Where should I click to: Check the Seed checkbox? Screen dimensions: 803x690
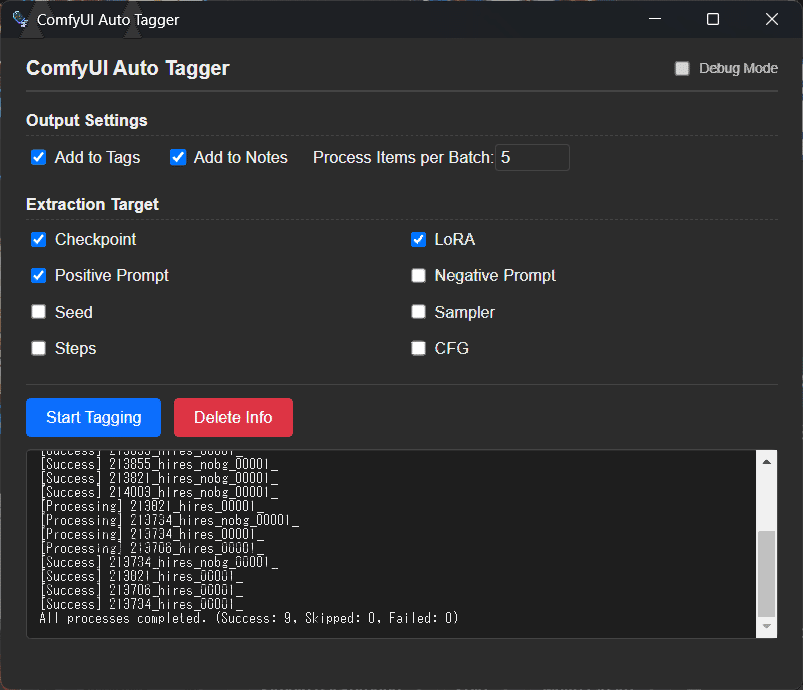click(x=39, y=312)
